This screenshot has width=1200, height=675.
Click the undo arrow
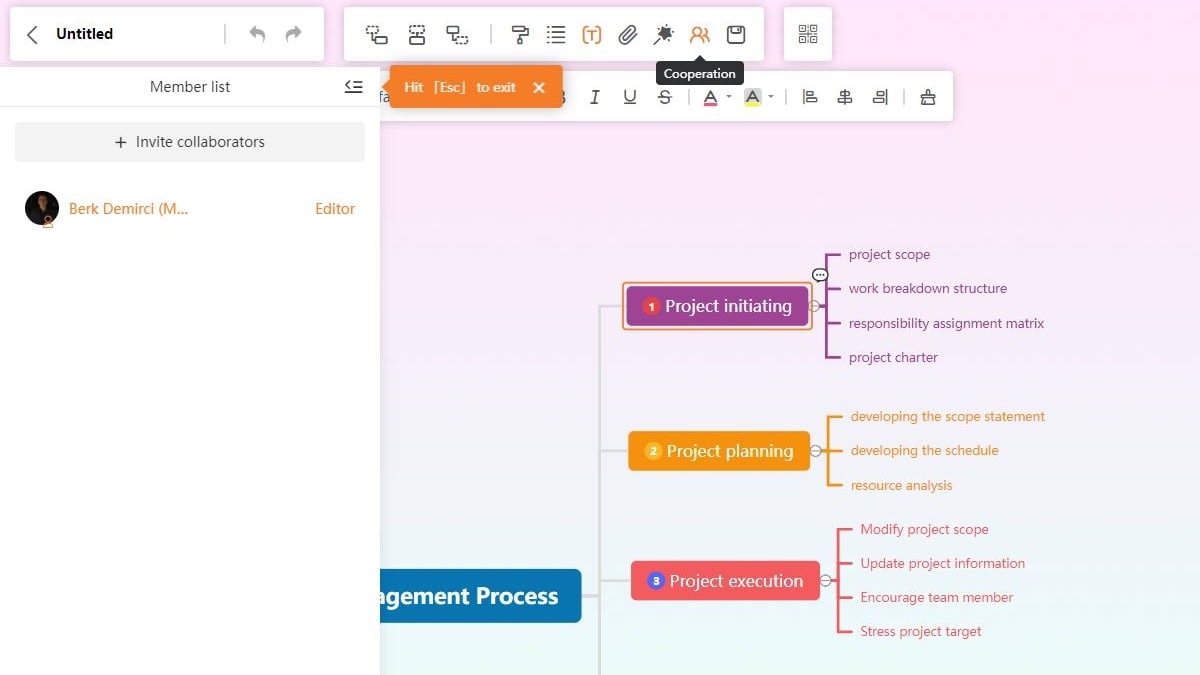[257, 35]
